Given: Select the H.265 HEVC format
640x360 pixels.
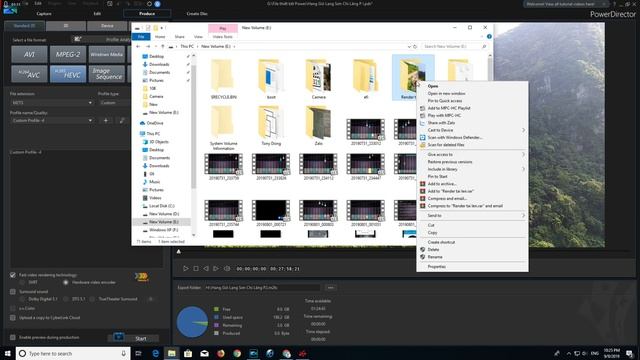Looking at the screenshot, I should point(68,74).
